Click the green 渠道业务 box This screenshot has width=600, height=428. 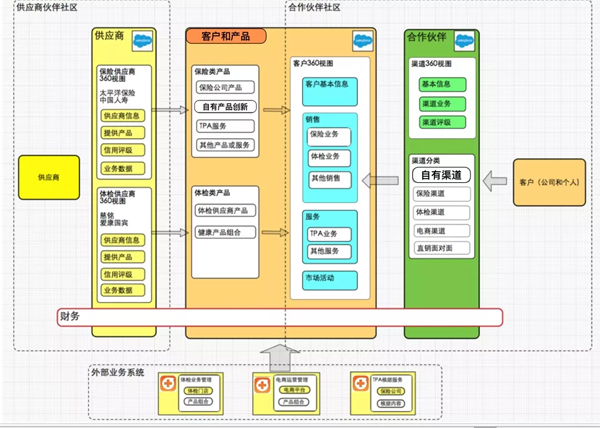pyautogui.click(x=437, y=103)
